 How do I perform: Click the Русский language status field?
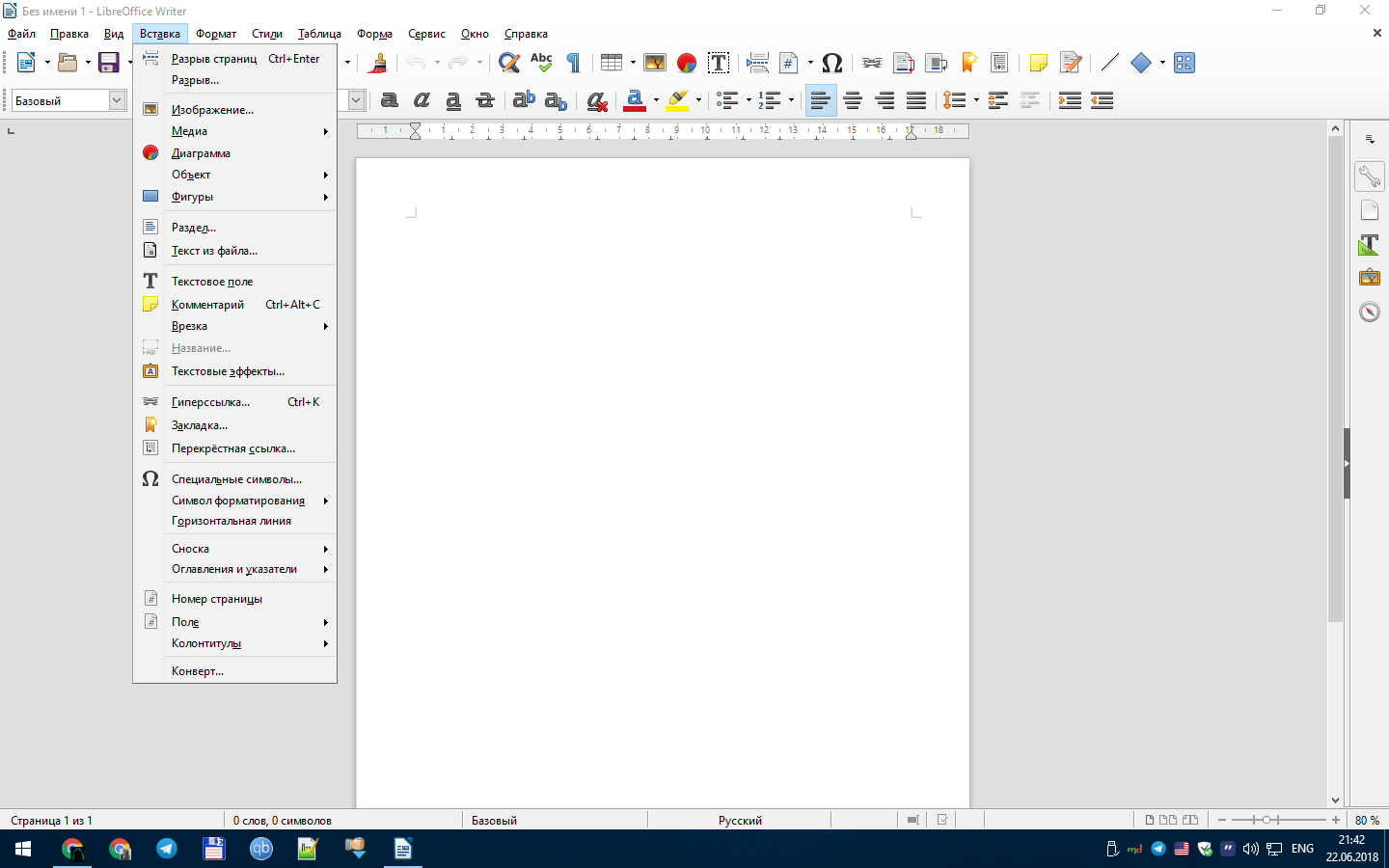click(x=740, y=821)
